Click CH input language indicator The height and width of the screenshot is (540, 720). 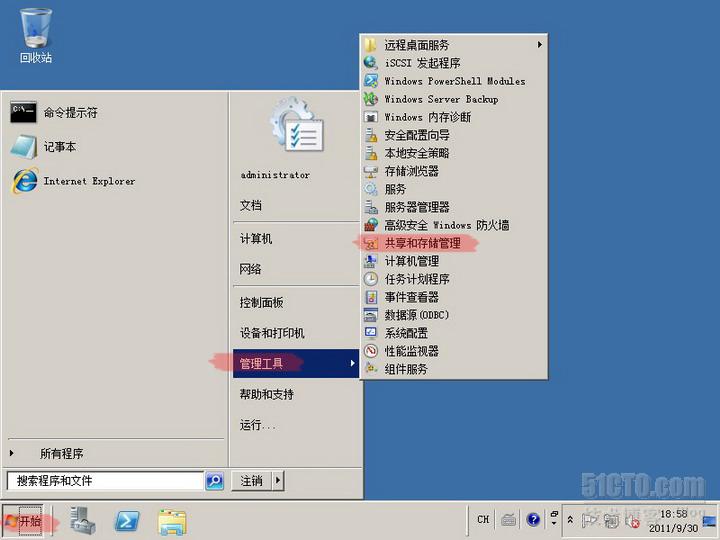click(483, 519)
